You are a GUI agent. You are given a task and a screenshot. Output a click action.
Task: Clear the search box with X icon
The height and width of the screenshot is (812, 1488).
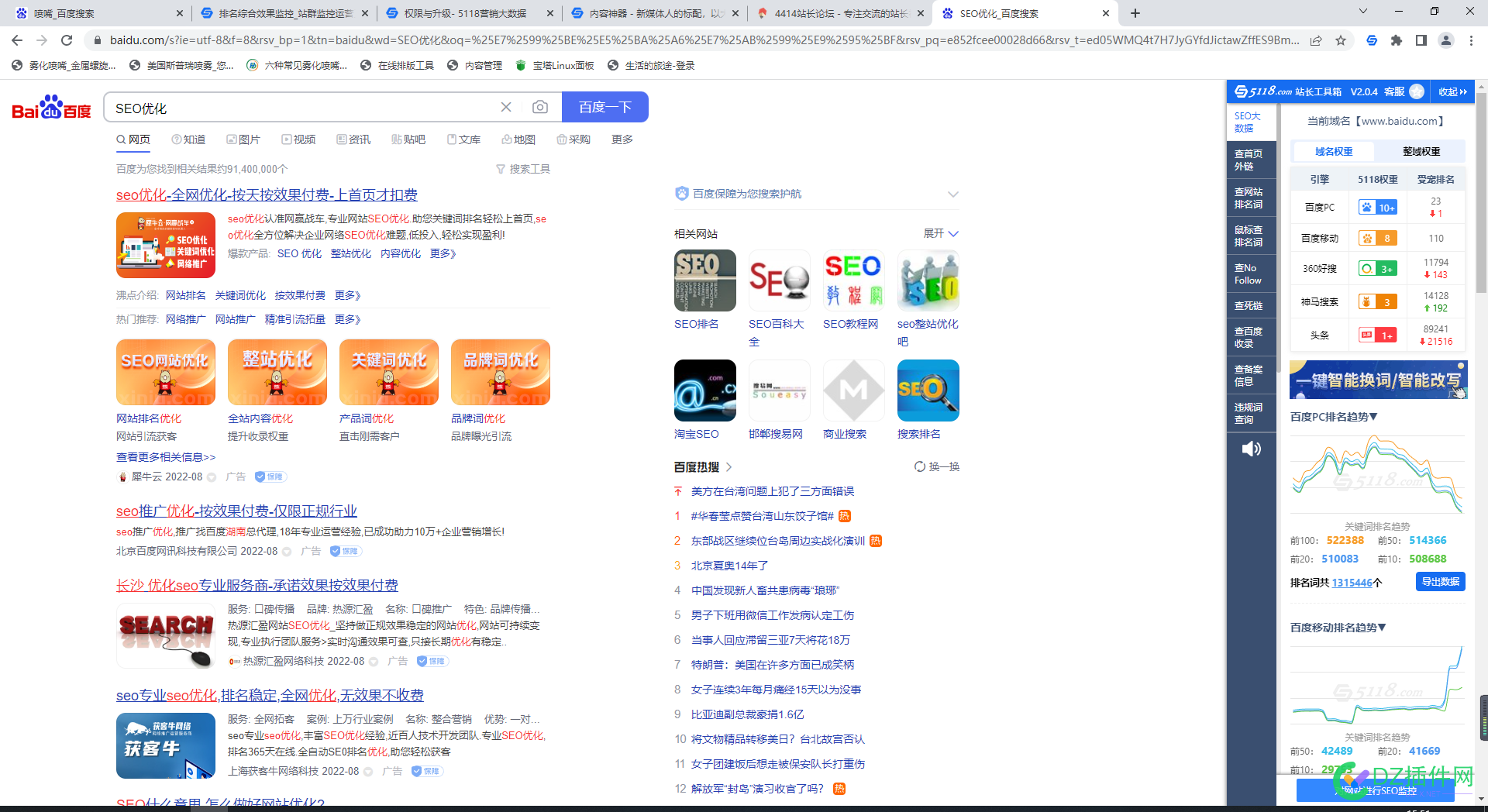[x=506, y=107]
